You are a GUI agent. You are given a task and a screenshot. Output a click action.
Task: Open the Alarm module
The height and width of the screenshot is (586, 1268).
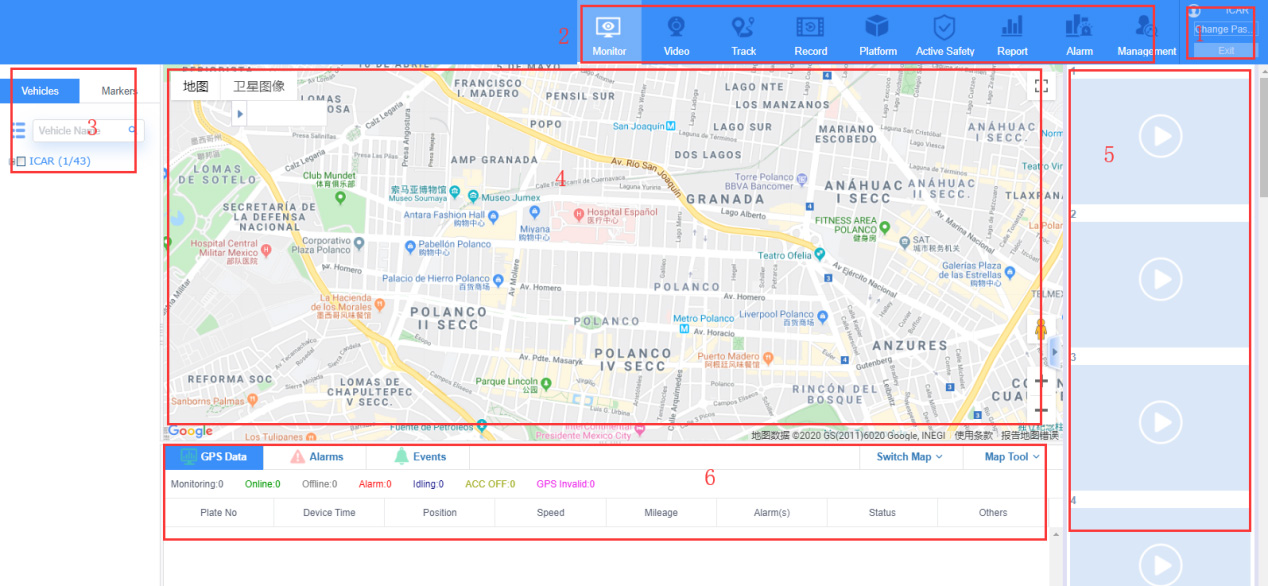1079,36
